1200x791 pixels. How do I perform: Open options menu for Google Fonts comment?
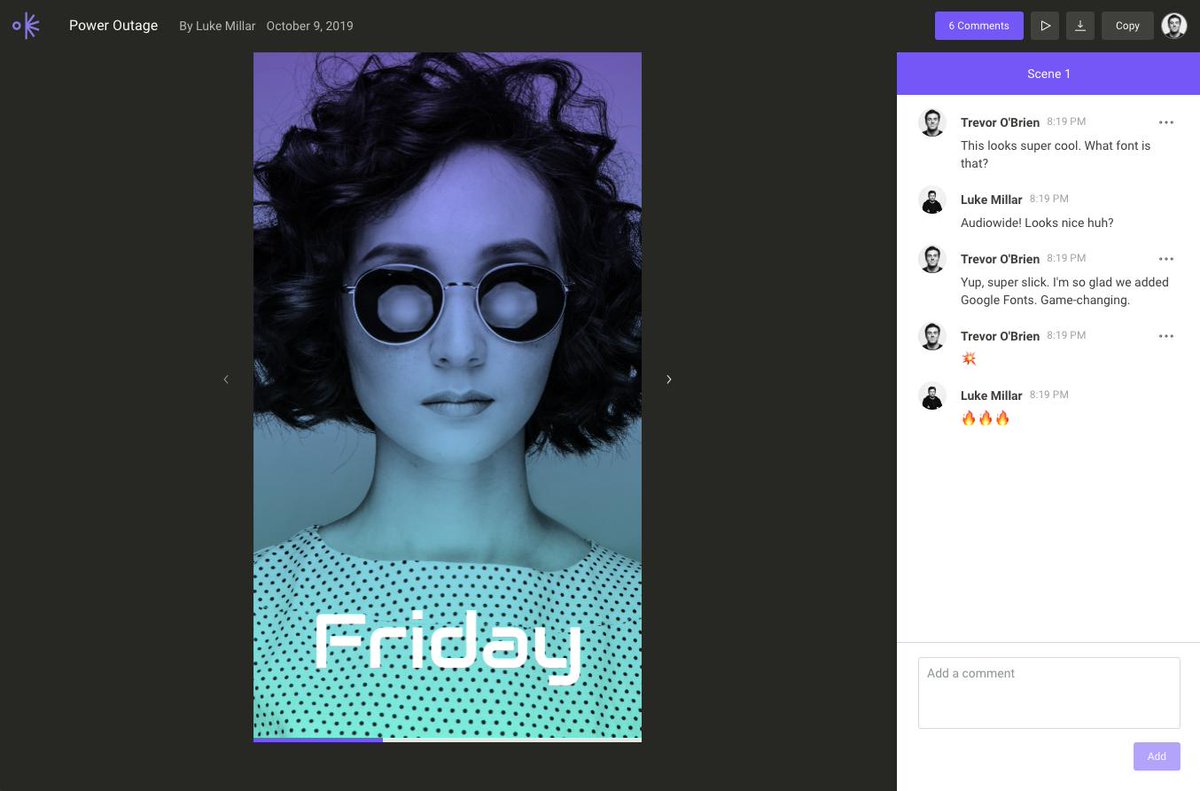click(x=1166, y=259)
